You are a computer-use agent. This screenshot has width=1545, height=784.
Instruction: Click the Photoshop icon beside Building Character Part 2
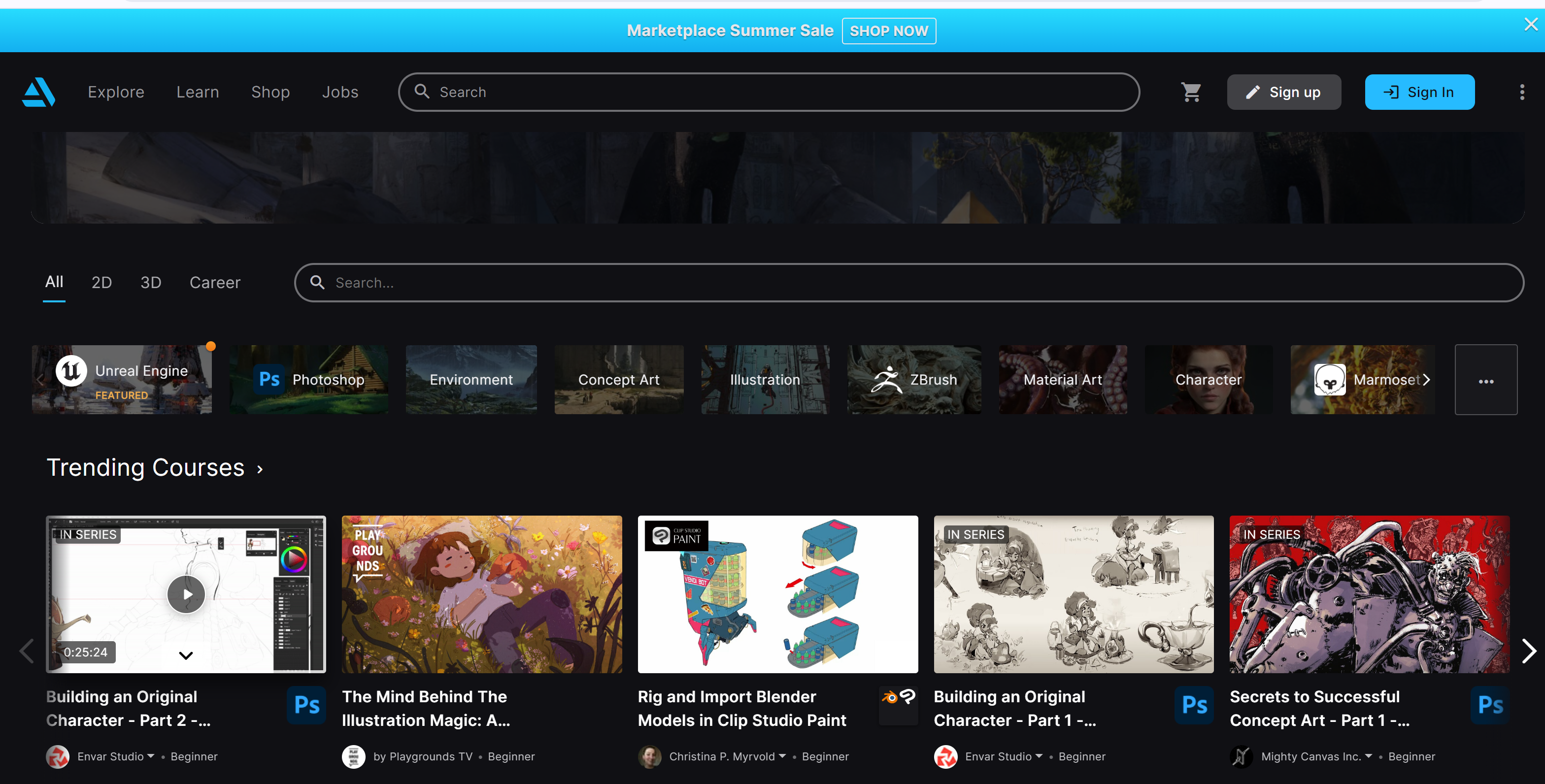306,705
